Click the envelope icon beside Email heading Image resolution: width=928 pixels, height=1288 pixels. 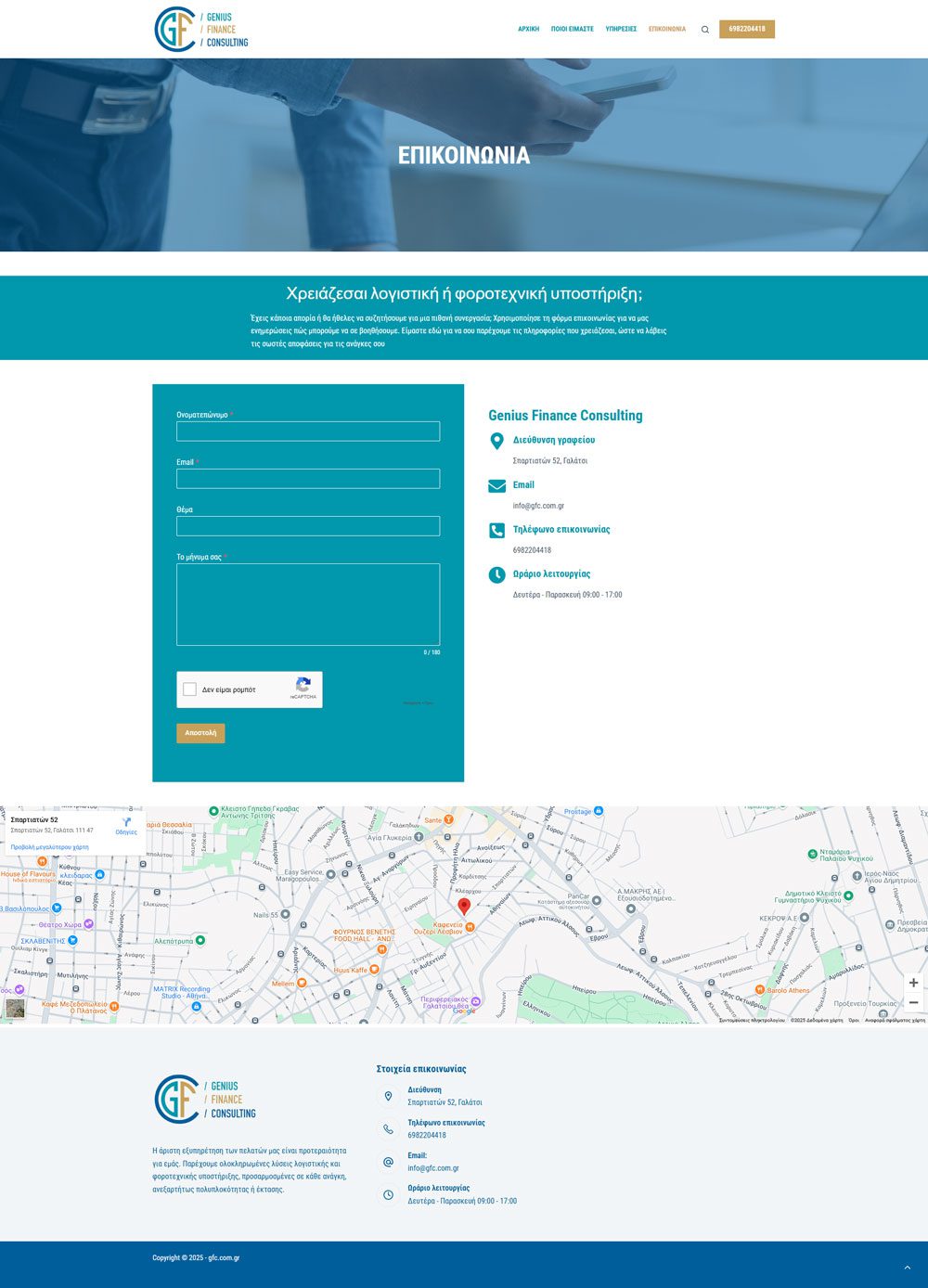[x=496, y=485]
